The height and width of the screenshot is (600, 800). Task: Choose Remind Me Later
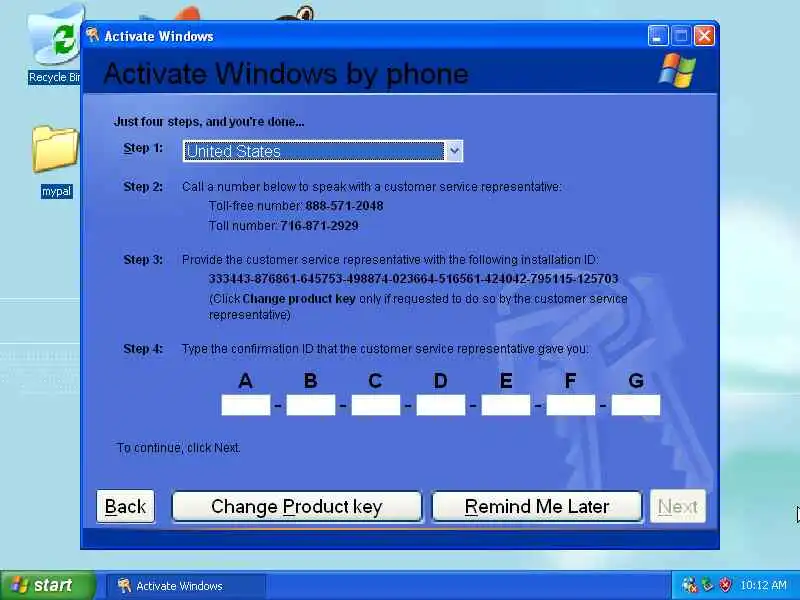[537, 507]
